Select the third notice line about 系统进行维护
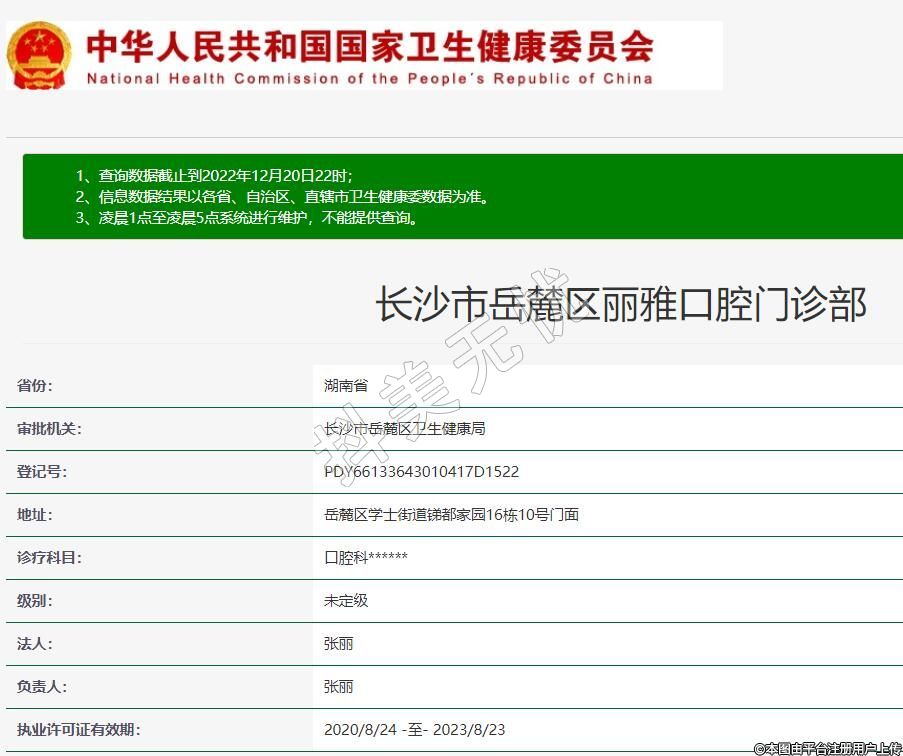This screenshot has height=756, width=903. (x=246, y=218)
